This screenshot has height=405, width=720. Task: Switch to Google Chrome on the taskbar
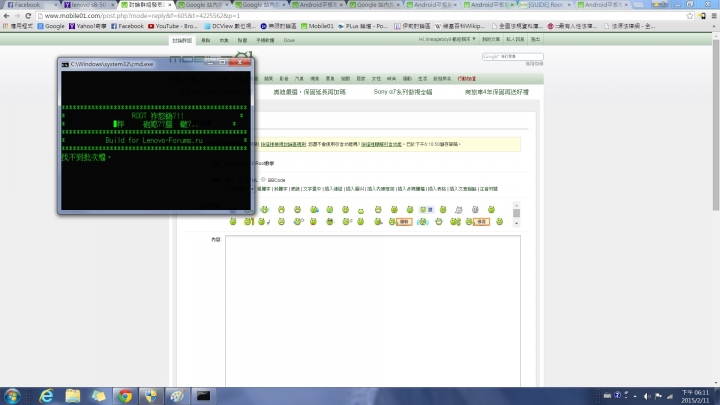point(124,396)
